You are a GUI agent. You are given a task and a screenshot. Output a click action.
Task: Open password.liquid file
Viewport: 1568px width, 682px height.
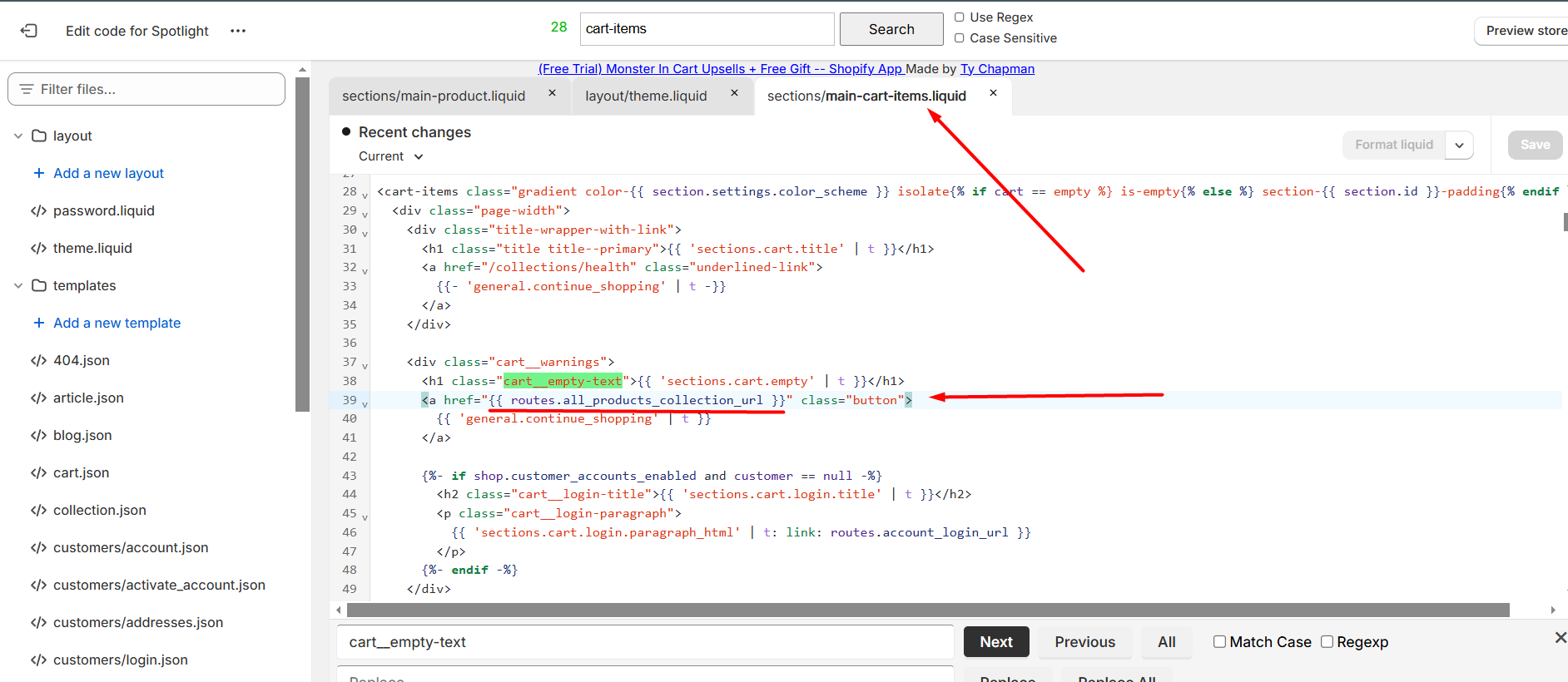click(x=104, y=210)
